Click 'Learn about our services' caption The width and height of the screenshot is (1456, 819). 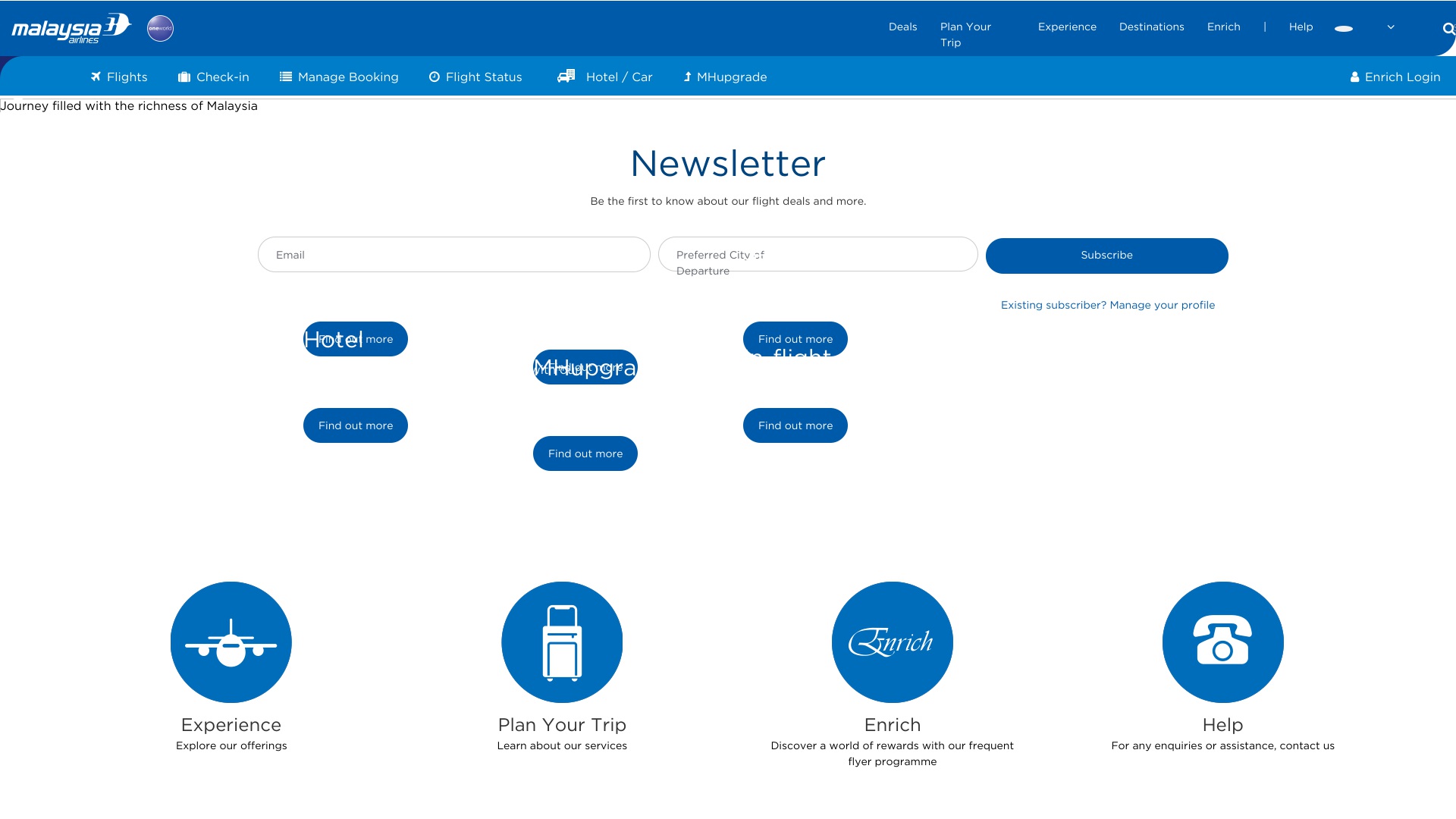562,745
